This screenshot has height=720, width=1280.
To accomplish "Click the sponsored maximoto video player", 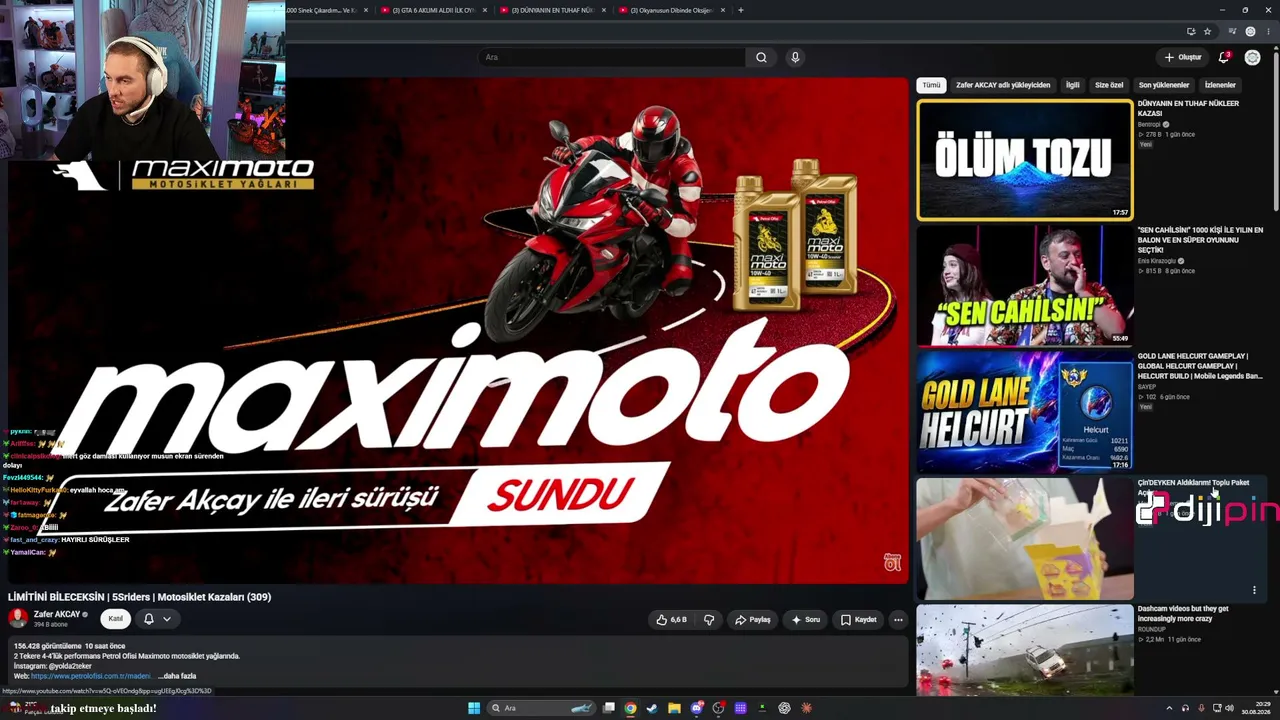I will (x=458, y=331).
